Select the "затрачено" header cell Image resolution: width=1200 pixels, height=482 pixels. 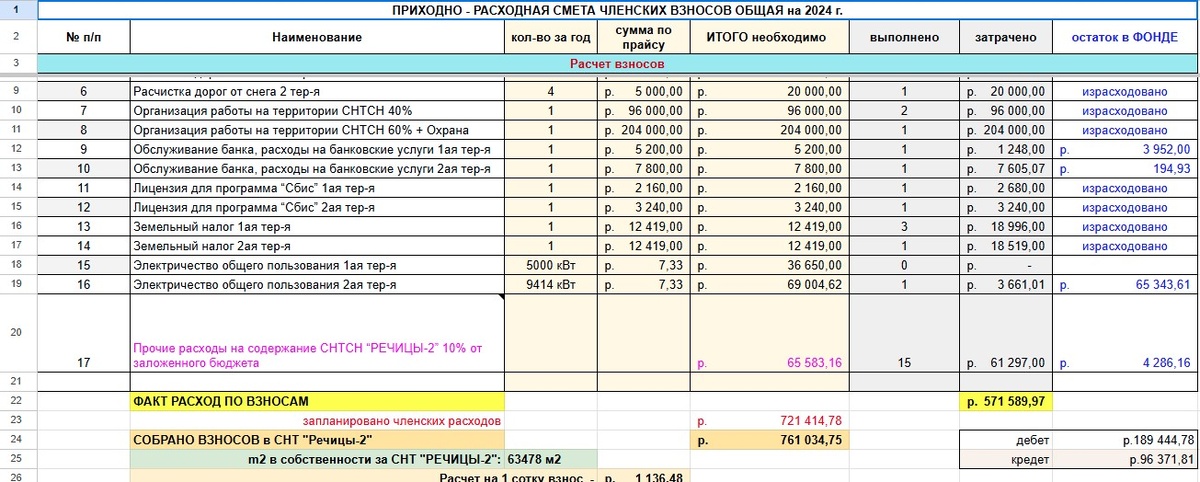tap(1006, 38)
